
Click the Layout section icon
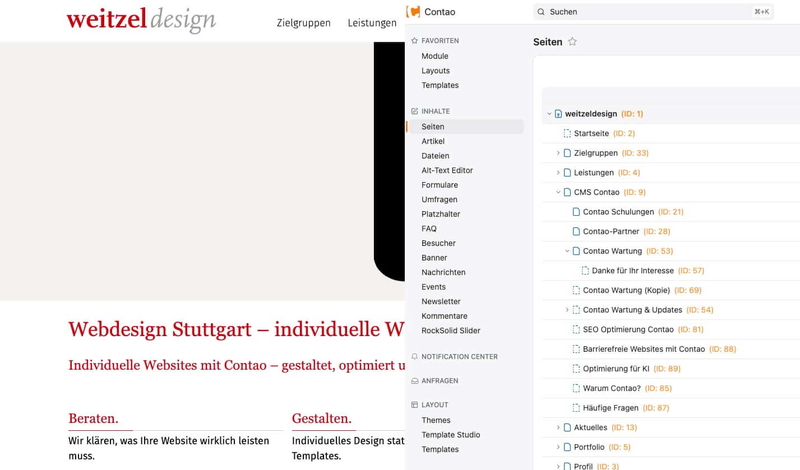[414, 405]
